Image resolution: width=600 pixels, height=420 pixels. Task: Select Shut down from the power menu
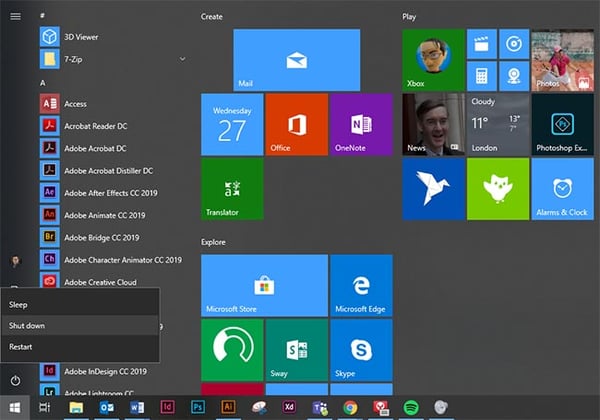[28, 326]
